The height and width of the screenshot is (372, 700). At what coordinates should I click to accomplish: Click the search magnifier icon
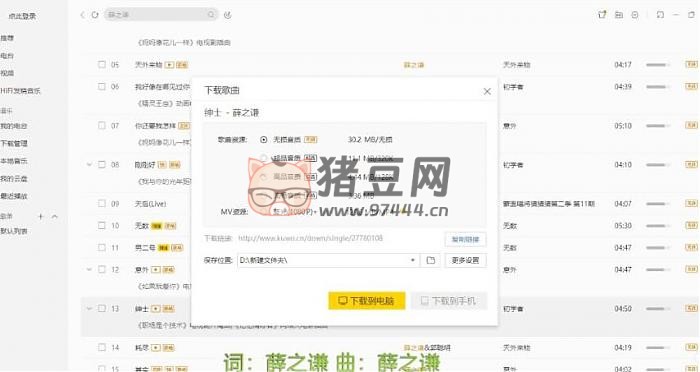pyautogui.click(x=211, y=15)
